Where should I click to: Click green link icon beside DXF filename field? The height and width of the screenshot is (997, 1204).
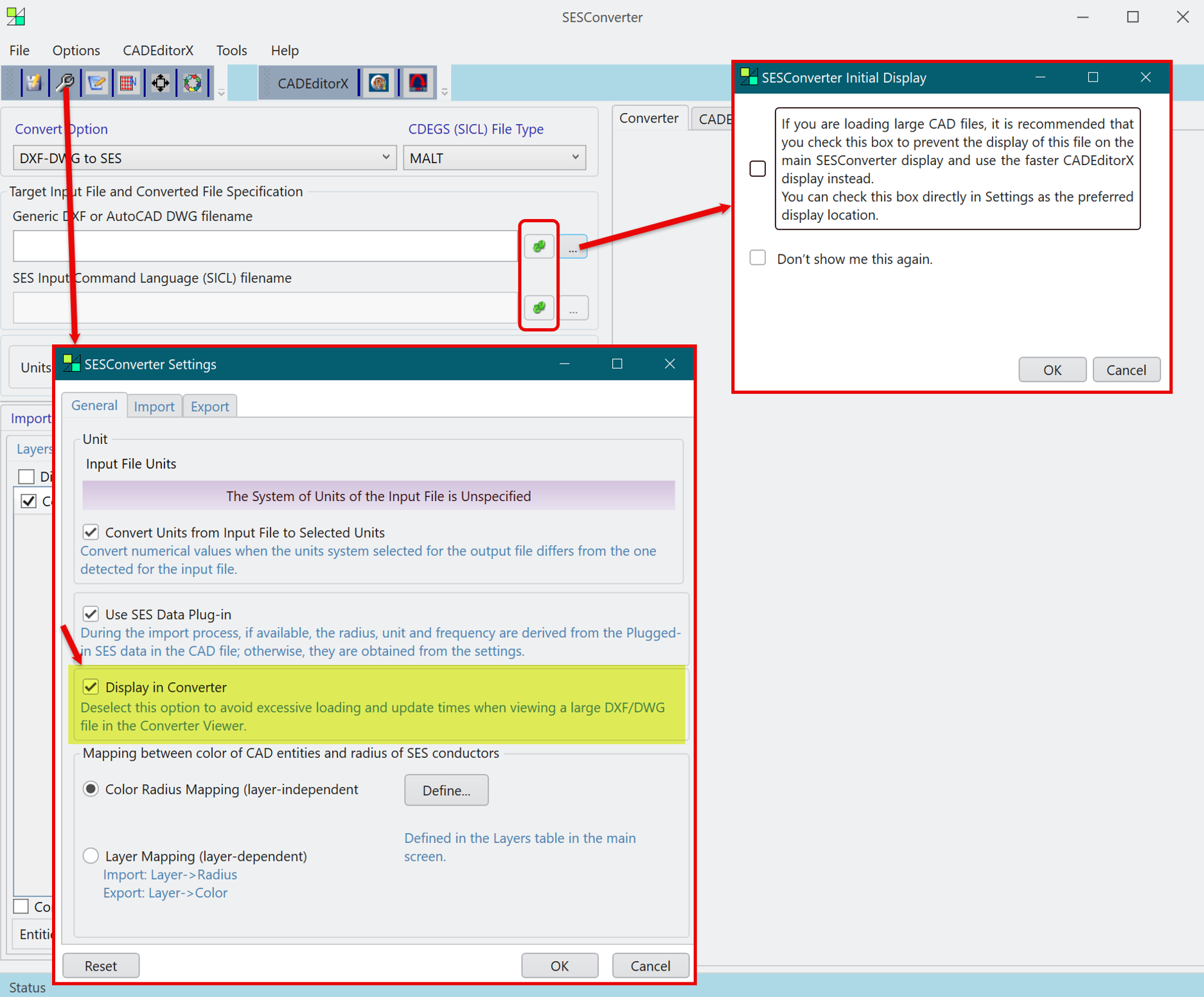(x=539, y=246)
